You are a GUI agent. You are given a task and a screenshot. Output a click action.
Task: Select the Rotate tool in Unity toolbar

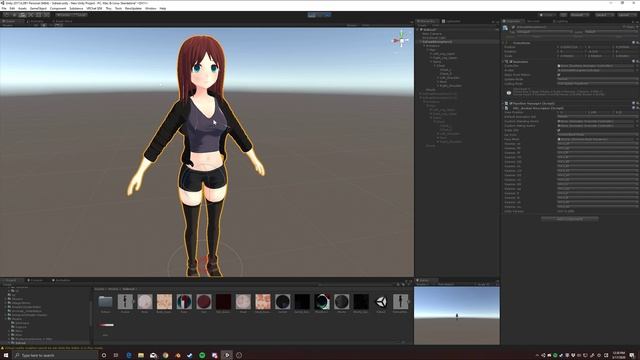[22, 15]
